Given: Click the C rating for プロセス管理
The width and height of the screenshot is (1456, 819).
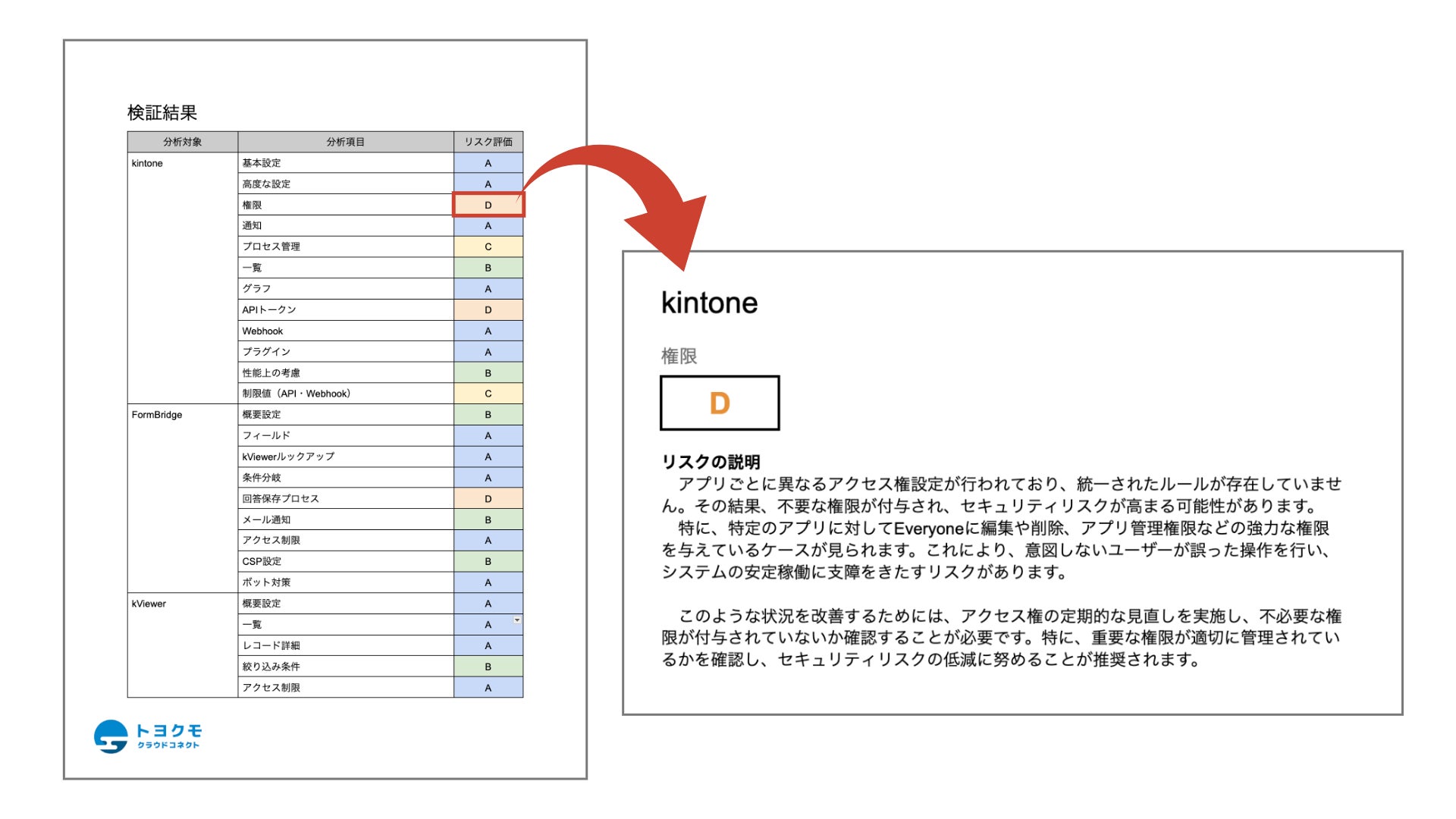Looking at the screenshot, I should tap(488, 246).
